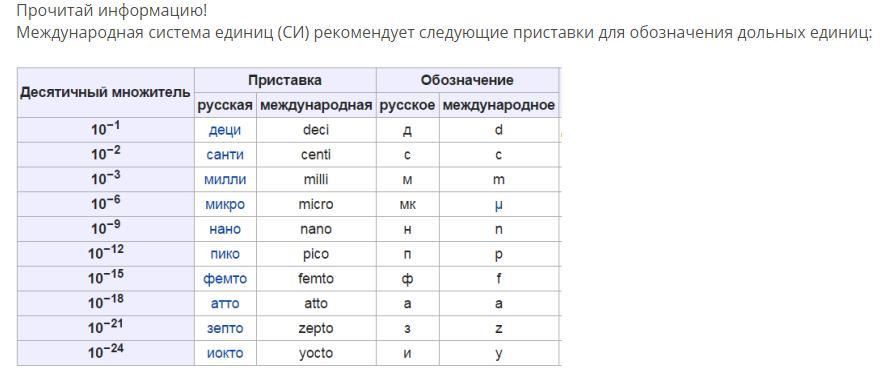Select the Десятичный множитель column header
891x372 pixels.
106,93
